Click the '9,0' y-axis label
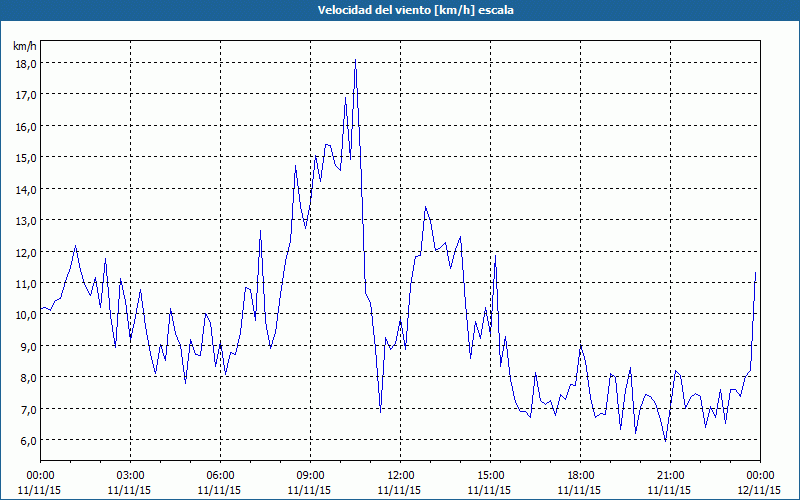Screen dimensions: 800x500 (x=28, y=346)
